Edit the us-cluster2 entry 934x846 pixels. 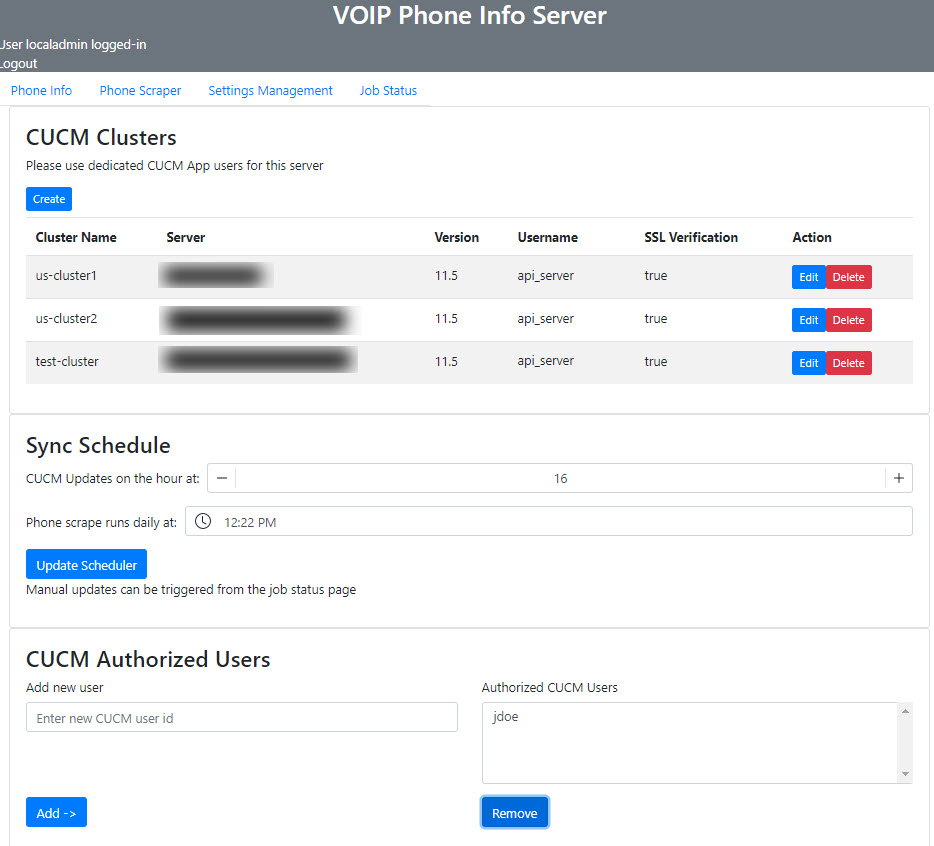pos(808,320)
